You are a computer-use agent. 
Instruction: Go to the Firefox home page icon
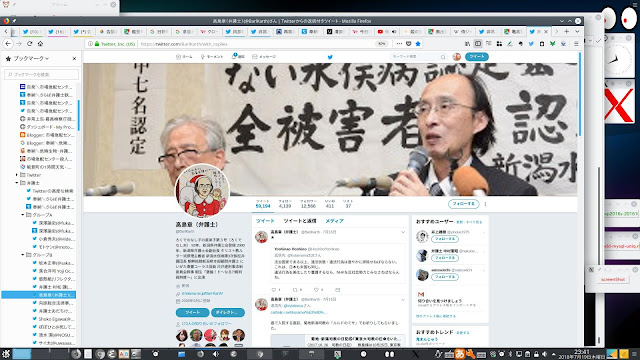tap(40, 44)
